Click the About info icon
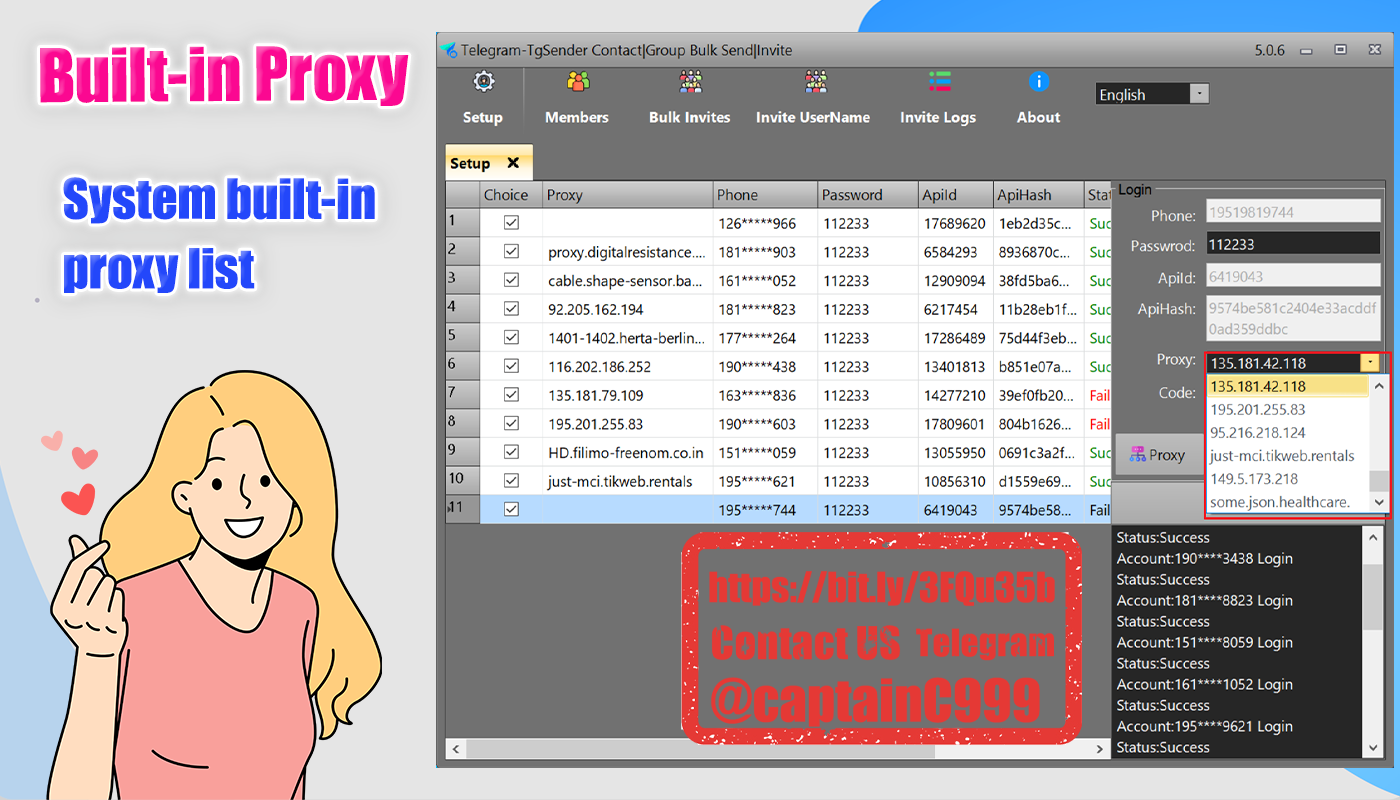The width and height of the screenshot is (1400, 800). click(1038, 80)
